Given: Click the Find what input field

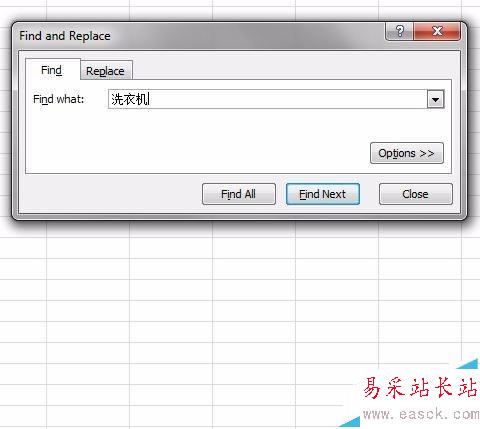Looking at the screenshot, I should 267,99.
